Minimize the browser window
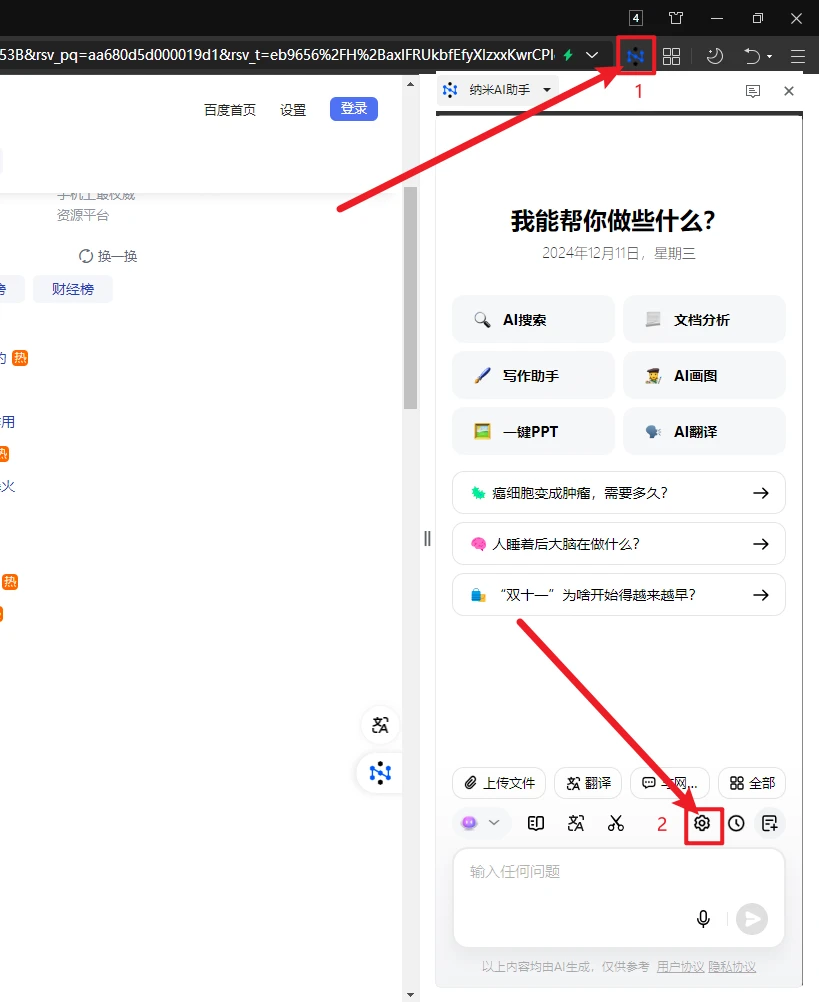The height and width of the screenshot is (1002, 819). click(x=717, y=18)
